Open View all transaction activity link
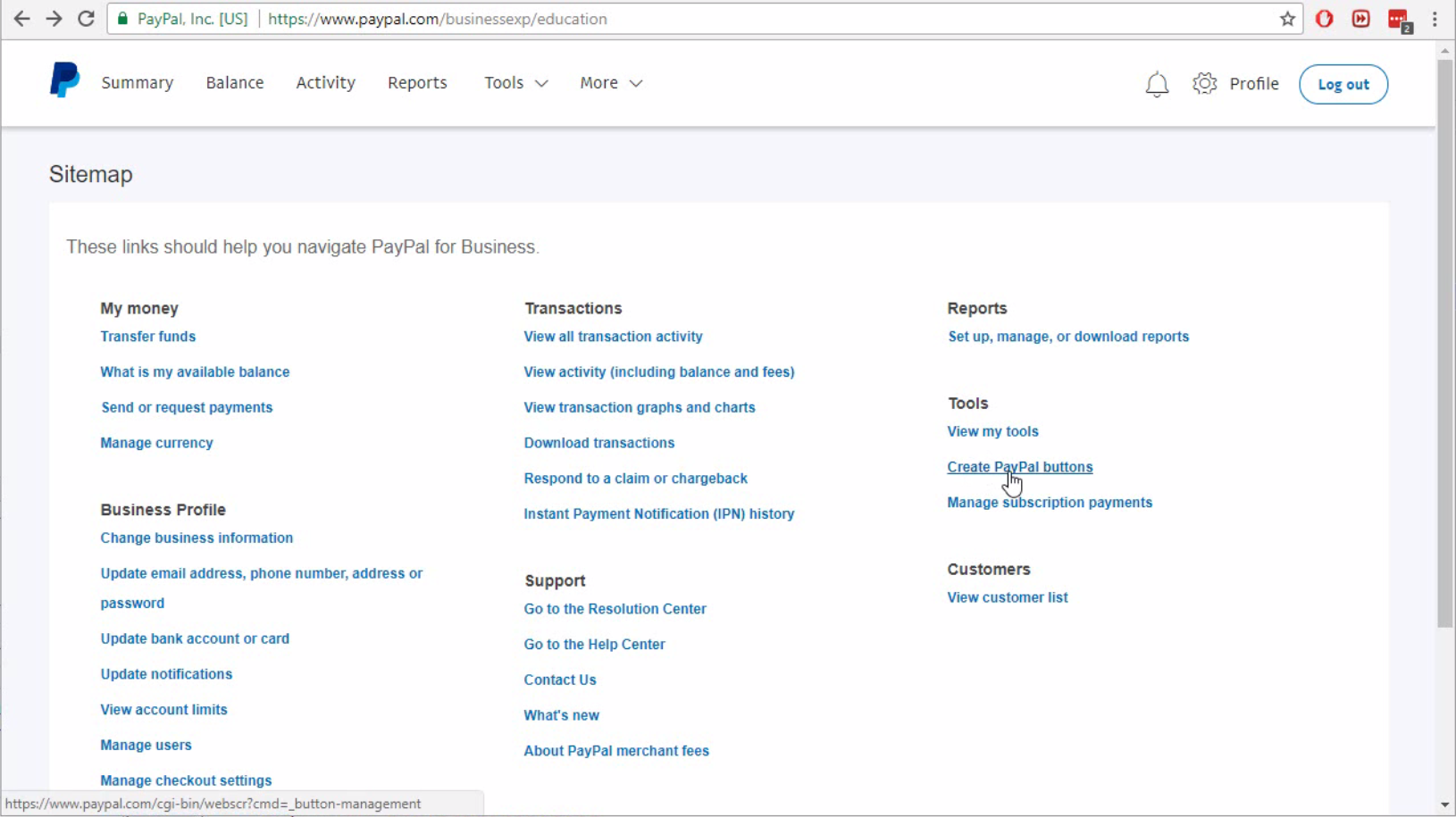1456x817 pixels. coord(614,337)
